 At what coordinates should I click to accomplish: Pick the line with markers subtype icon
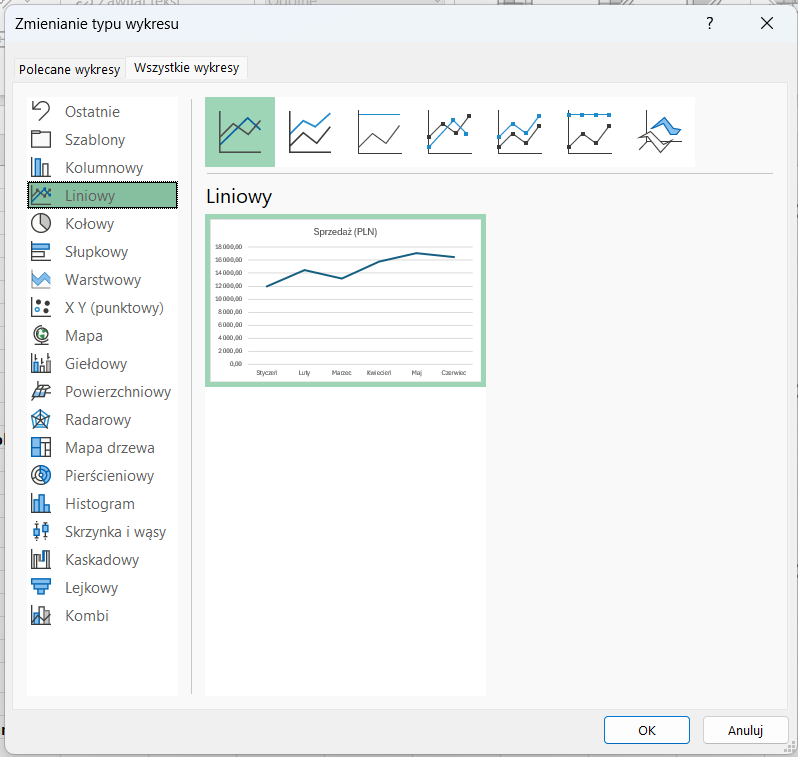coord(450,132)
